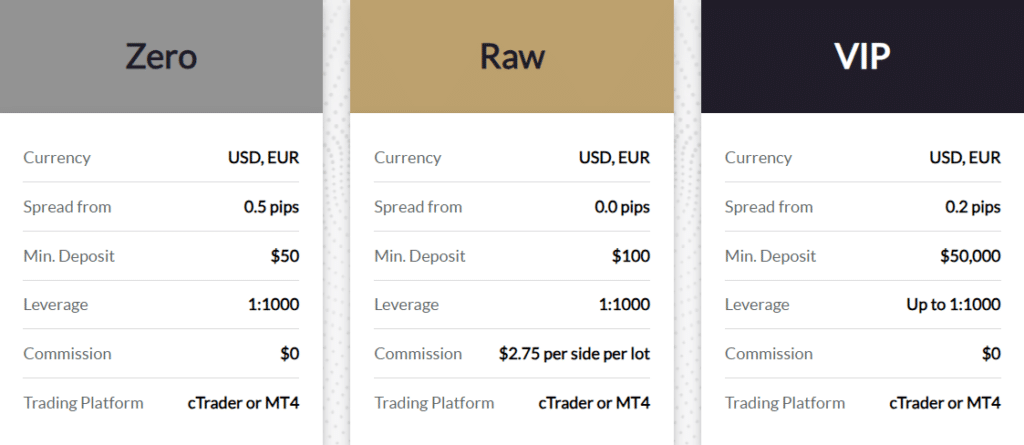
Task: Click Raw account's 0.0 pips spread value
Action: pos(622,207)
